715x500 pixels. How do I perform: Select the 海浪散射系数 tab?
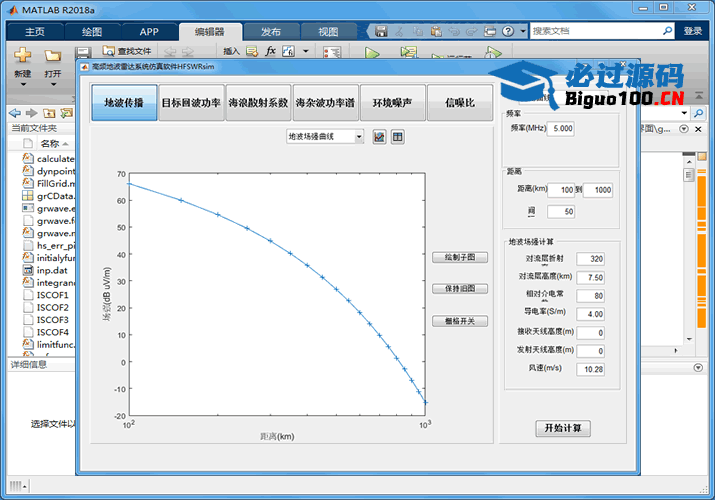[x=258, y=103]
